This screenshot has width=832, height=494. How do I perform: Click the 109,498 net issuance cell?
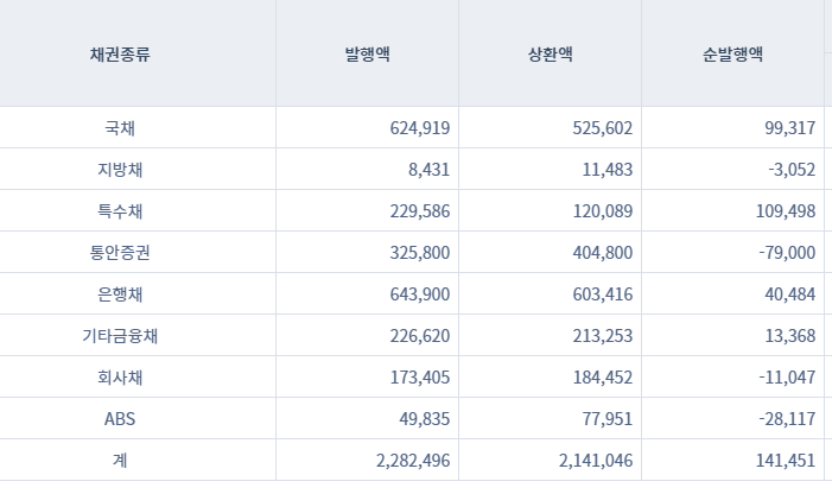click(x=785, y=211)
